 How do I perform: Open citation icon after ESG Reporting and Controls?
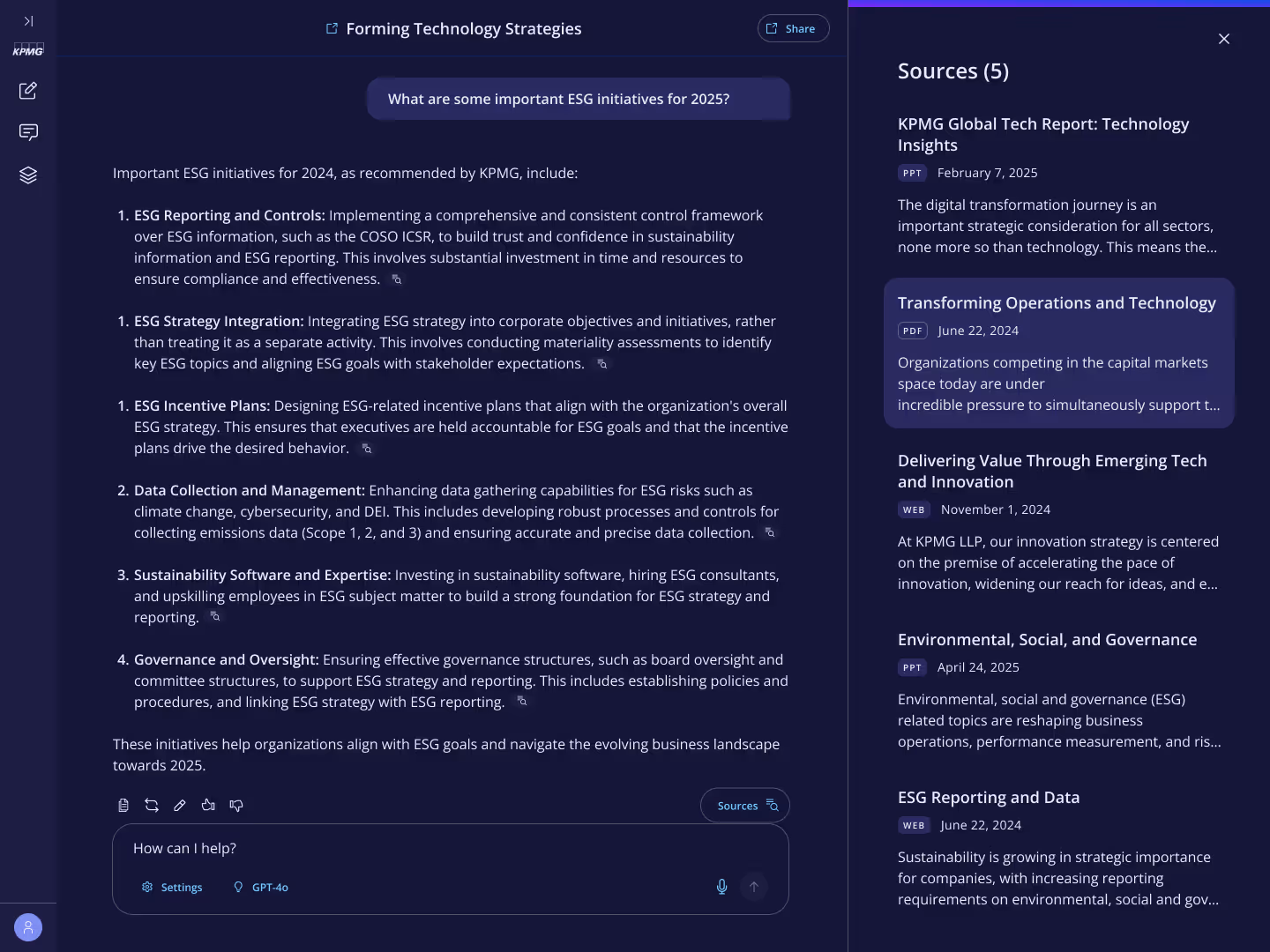coord(397,279)
